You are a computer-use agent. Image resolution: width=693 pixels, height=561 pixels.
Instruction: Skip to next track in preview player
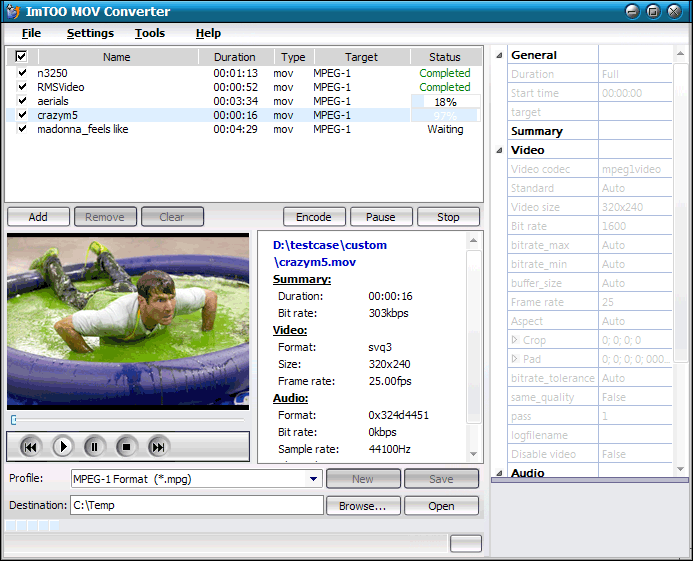coord(158,447)
